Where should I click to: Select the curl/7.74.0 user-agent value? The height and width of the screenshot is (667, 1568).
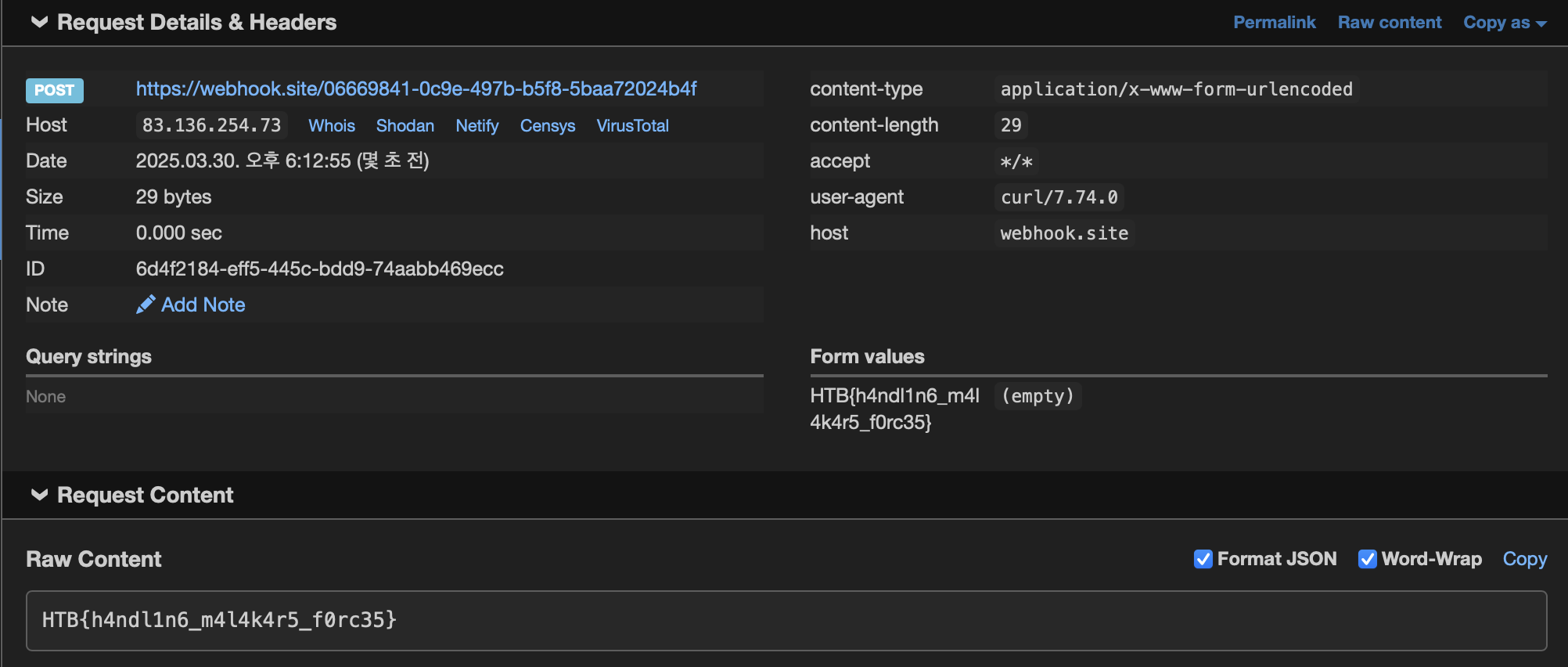coord(1059,197)
